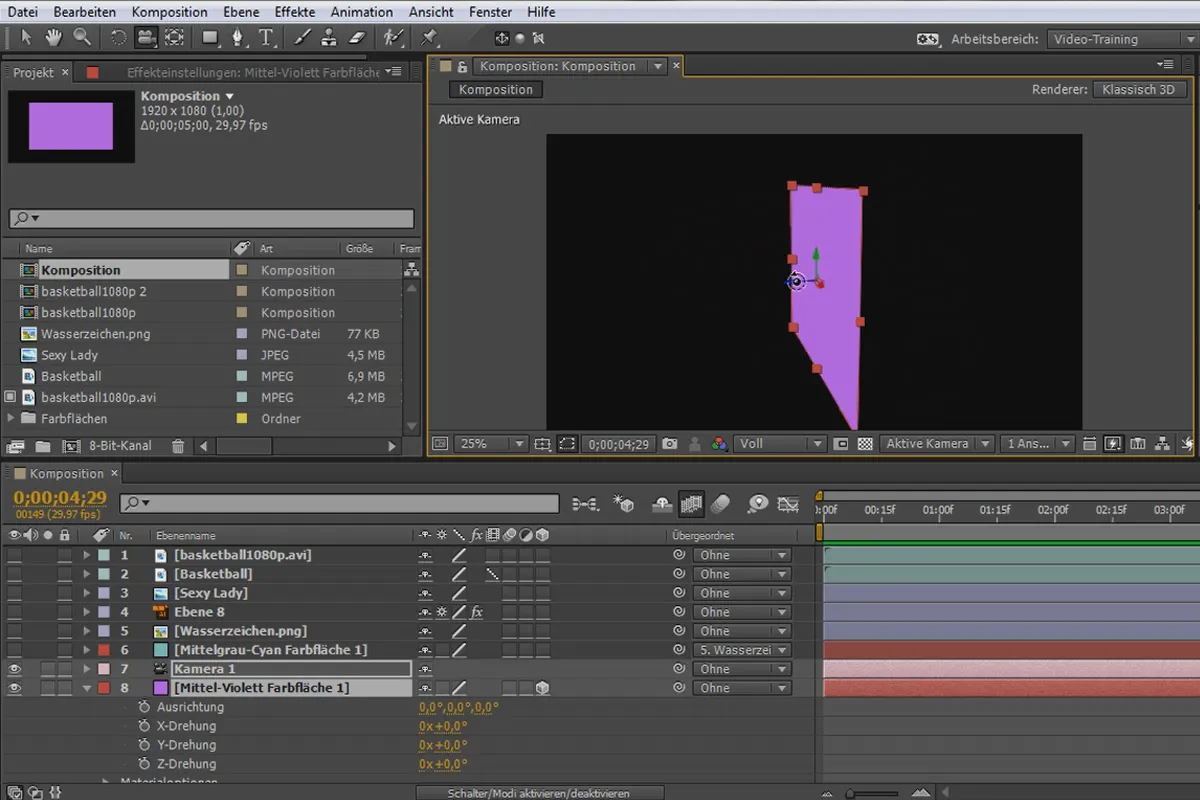Viewport: 1200px width, 800px height.
Task: Select the Clone Stamp tool
Action: point(329,38)
